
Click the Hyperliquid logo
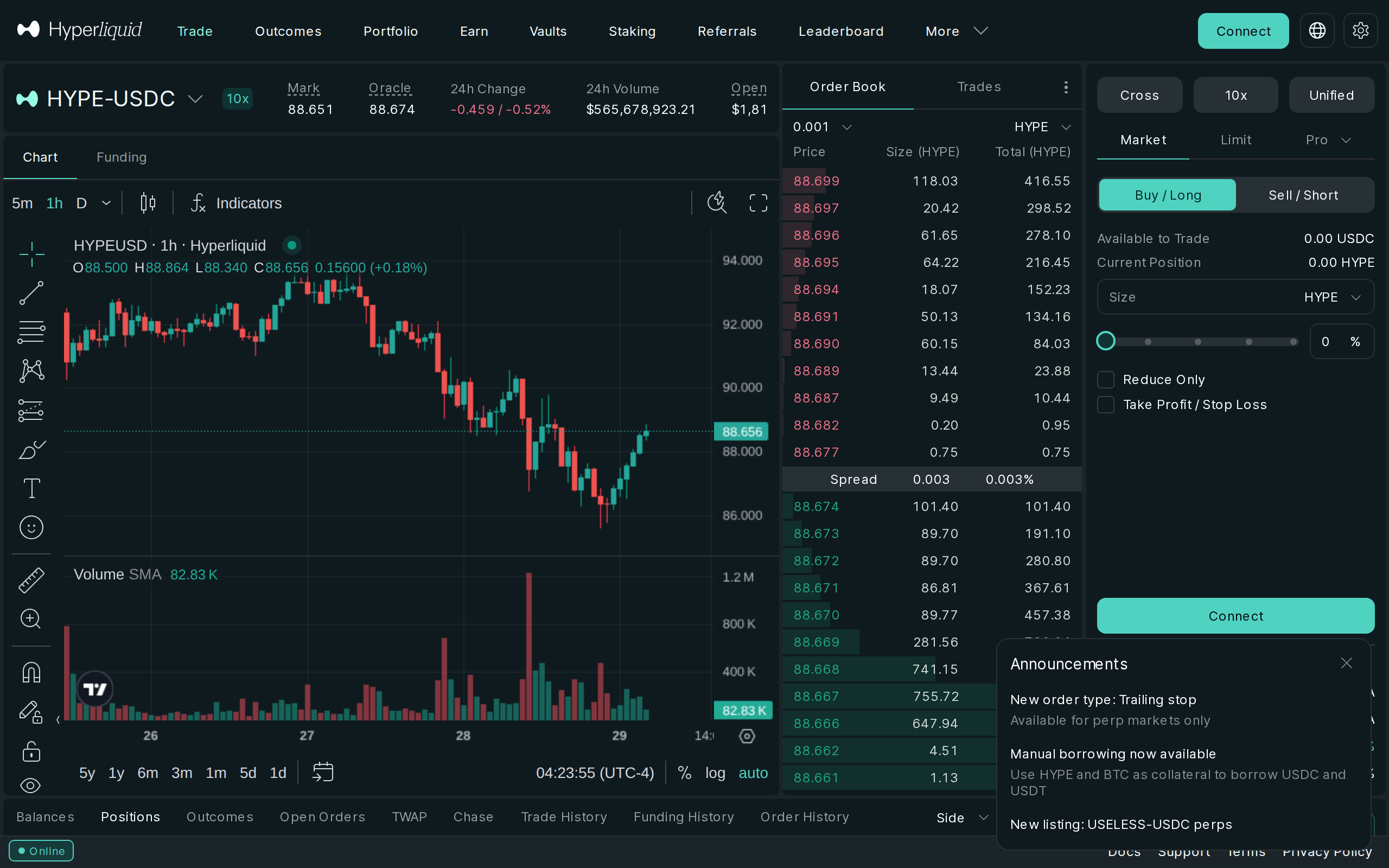point(79,30)
